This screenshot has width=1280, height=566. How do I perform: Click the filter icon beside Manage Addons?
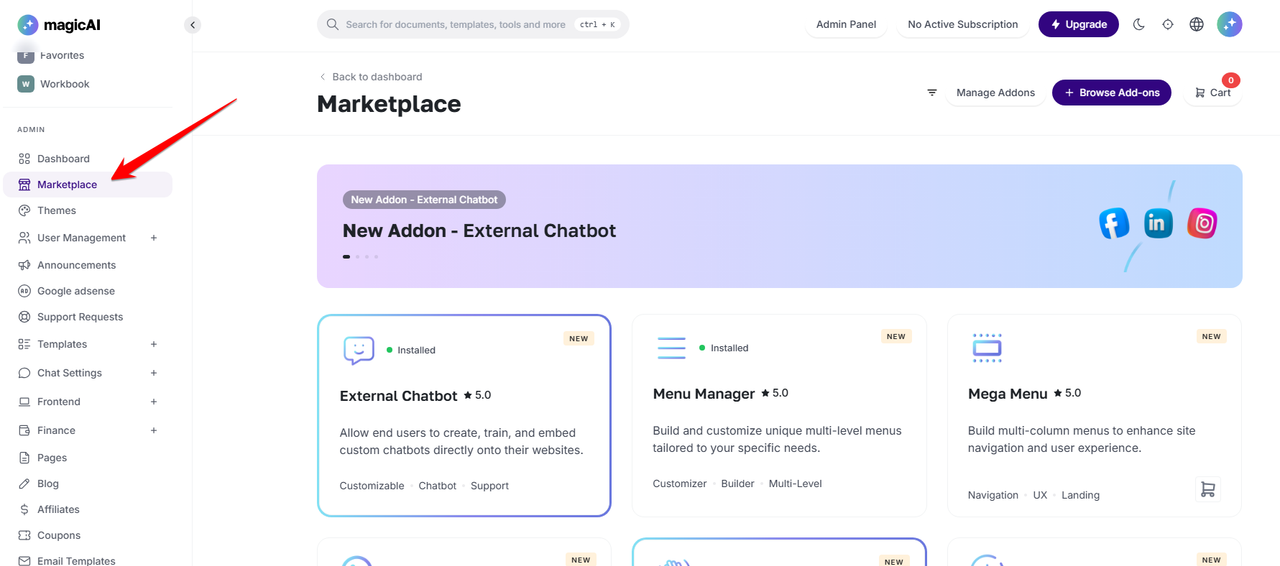pyautogui.click(x=932, y=92)
